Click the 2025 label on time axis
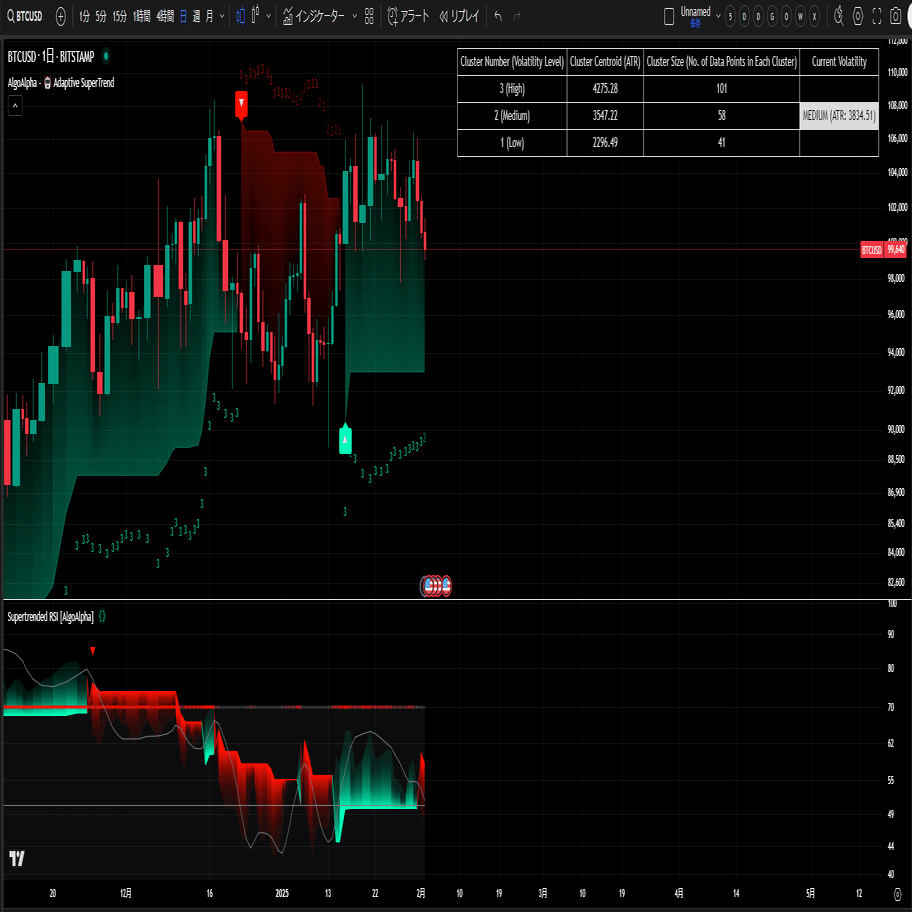 282,893
